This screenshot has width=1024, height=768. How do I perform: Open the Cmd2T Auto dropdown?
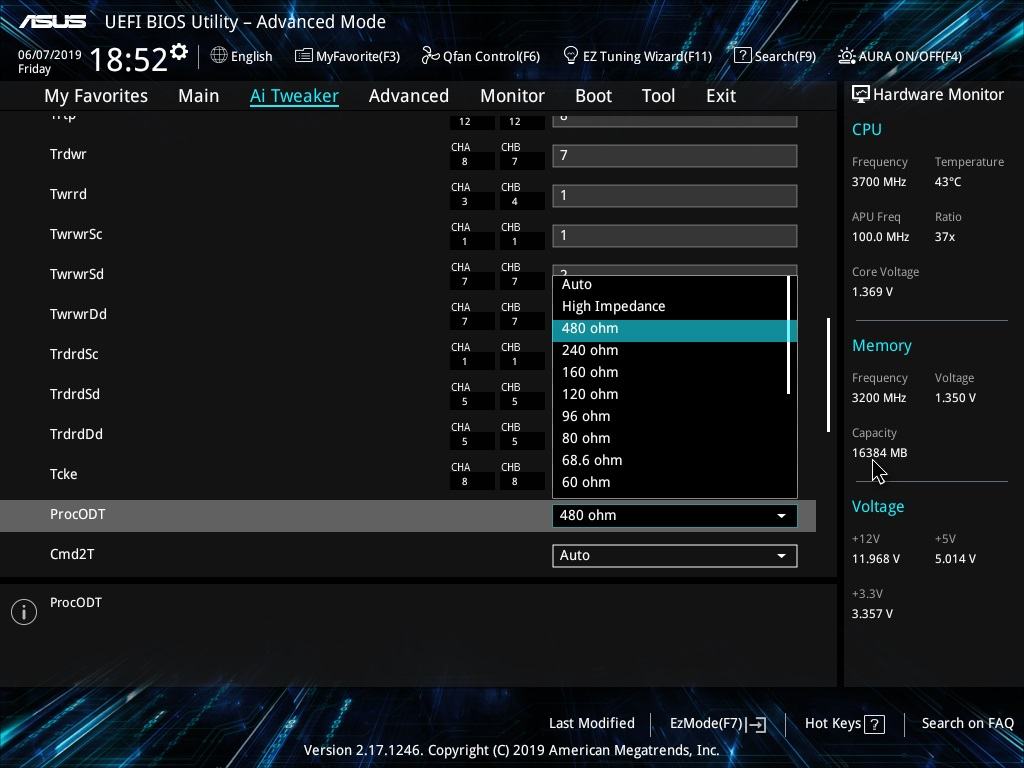click(x=675, y=556)
